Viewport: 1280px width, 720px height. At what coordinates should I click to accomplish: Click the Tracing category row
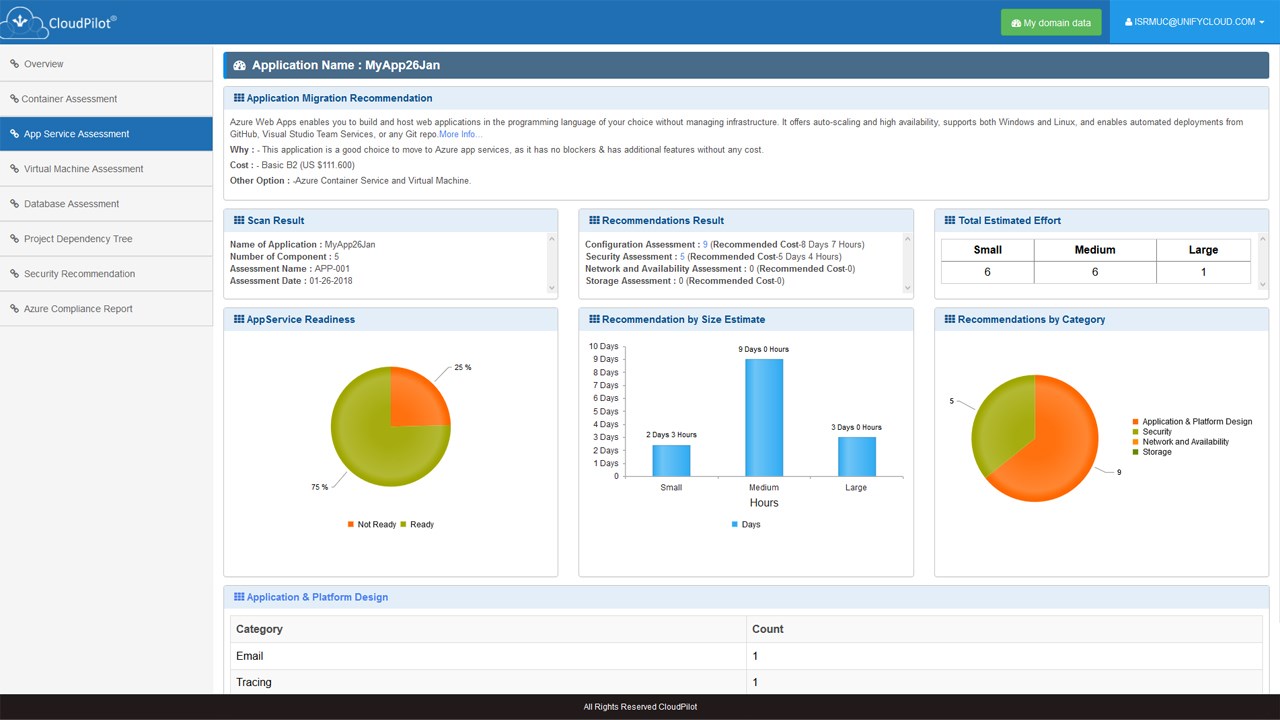click(x=746, y=682)
